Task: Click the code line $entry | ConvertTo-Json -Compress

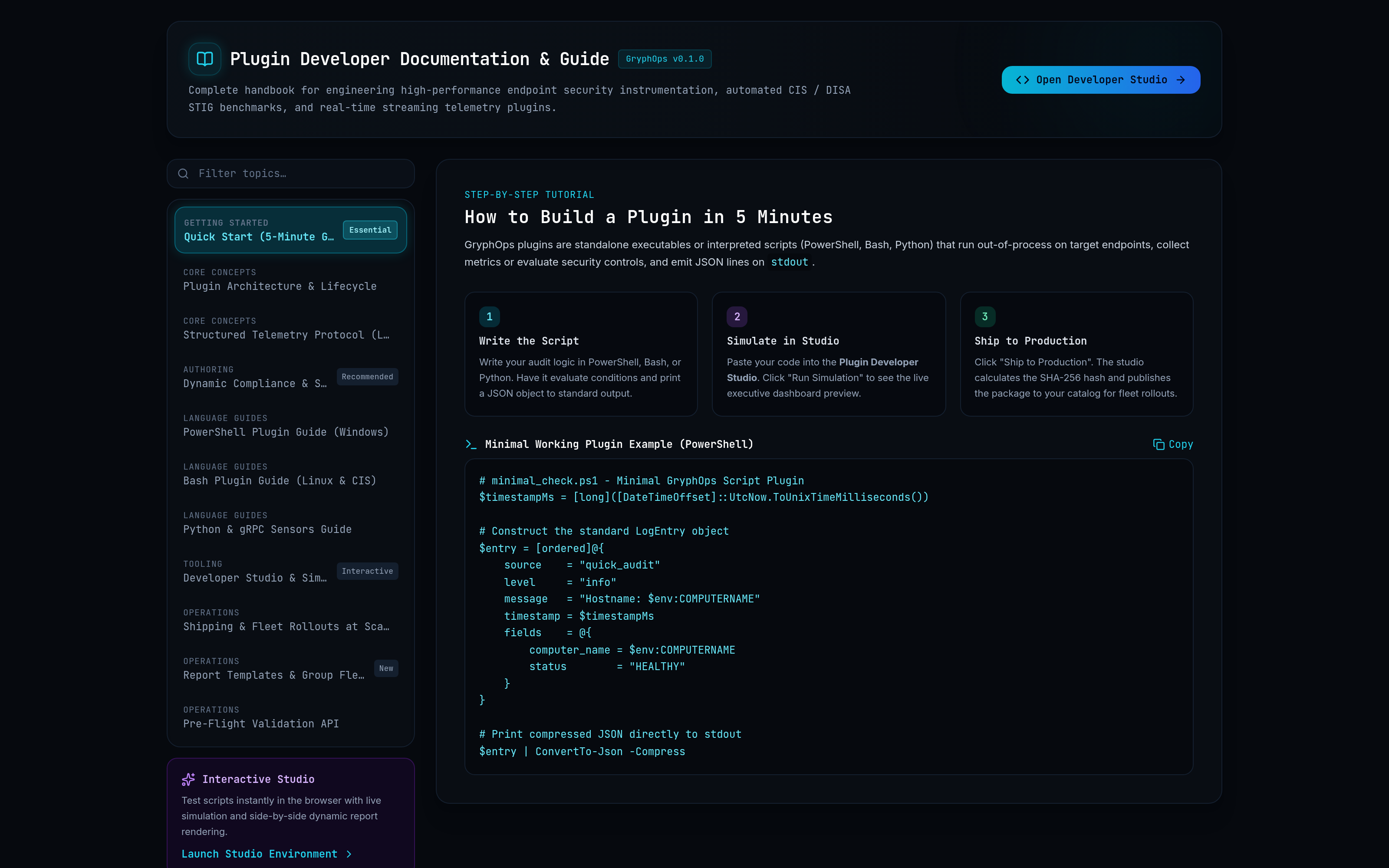Action: point(582,752)
